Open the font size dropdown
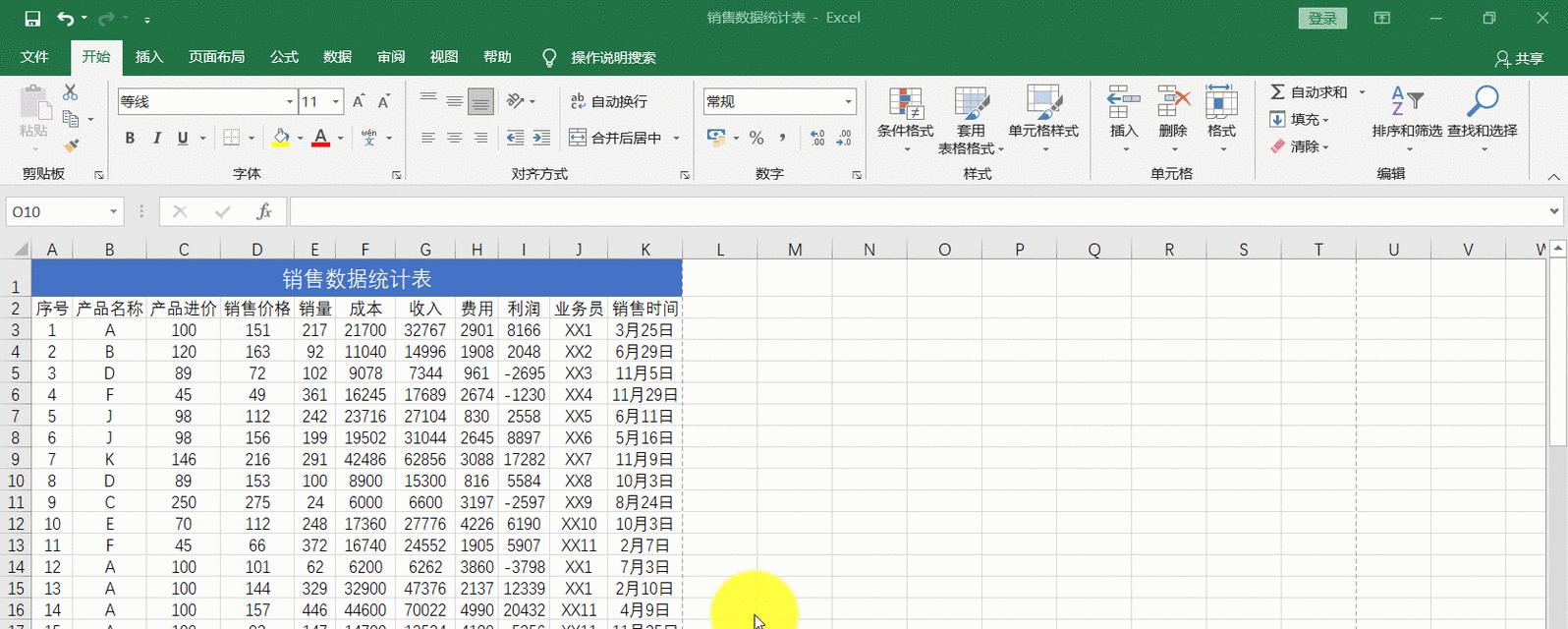 point(336,101)
